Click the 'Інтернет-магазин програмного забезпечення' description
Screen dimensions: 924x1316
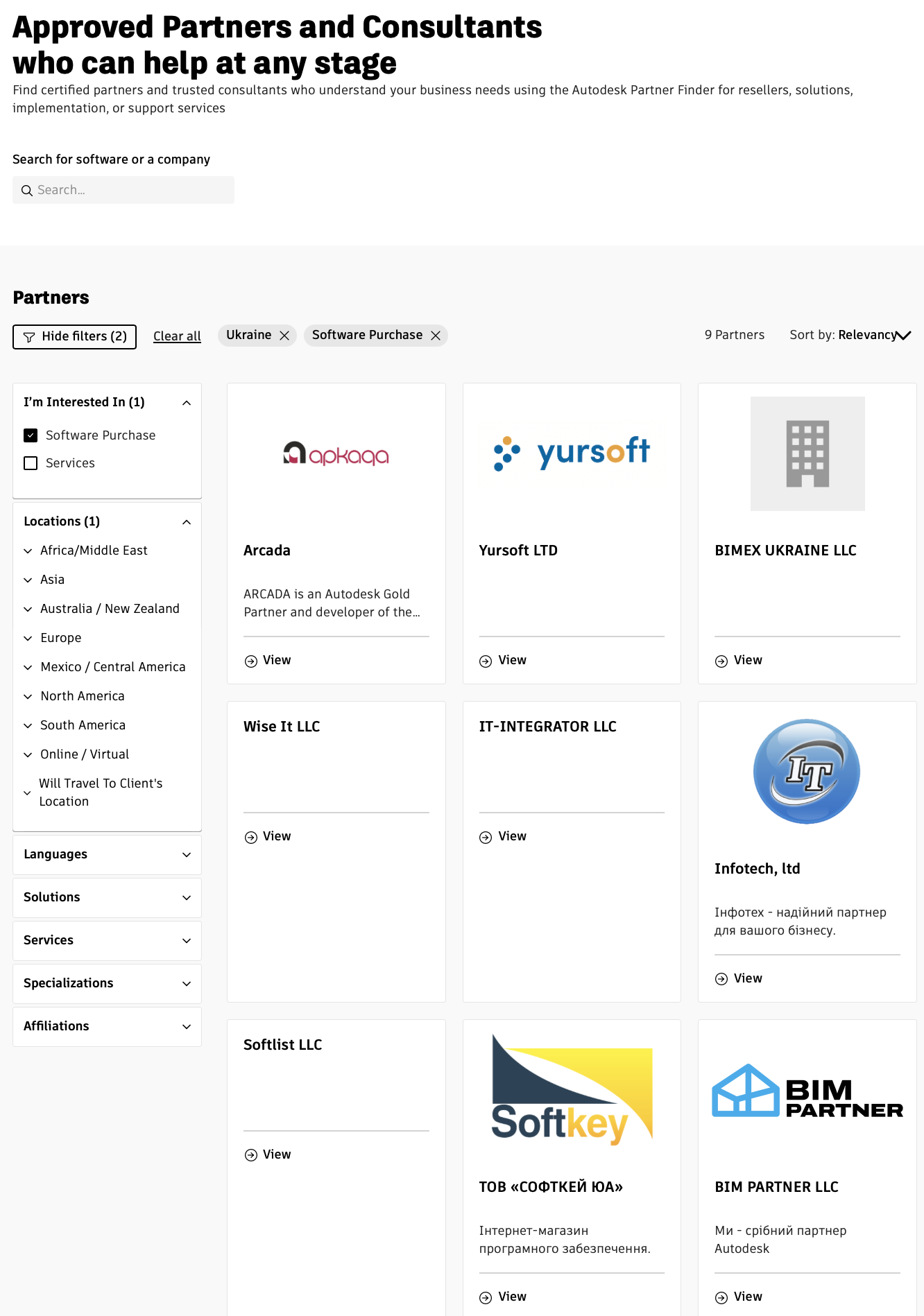click(565, 1240)
